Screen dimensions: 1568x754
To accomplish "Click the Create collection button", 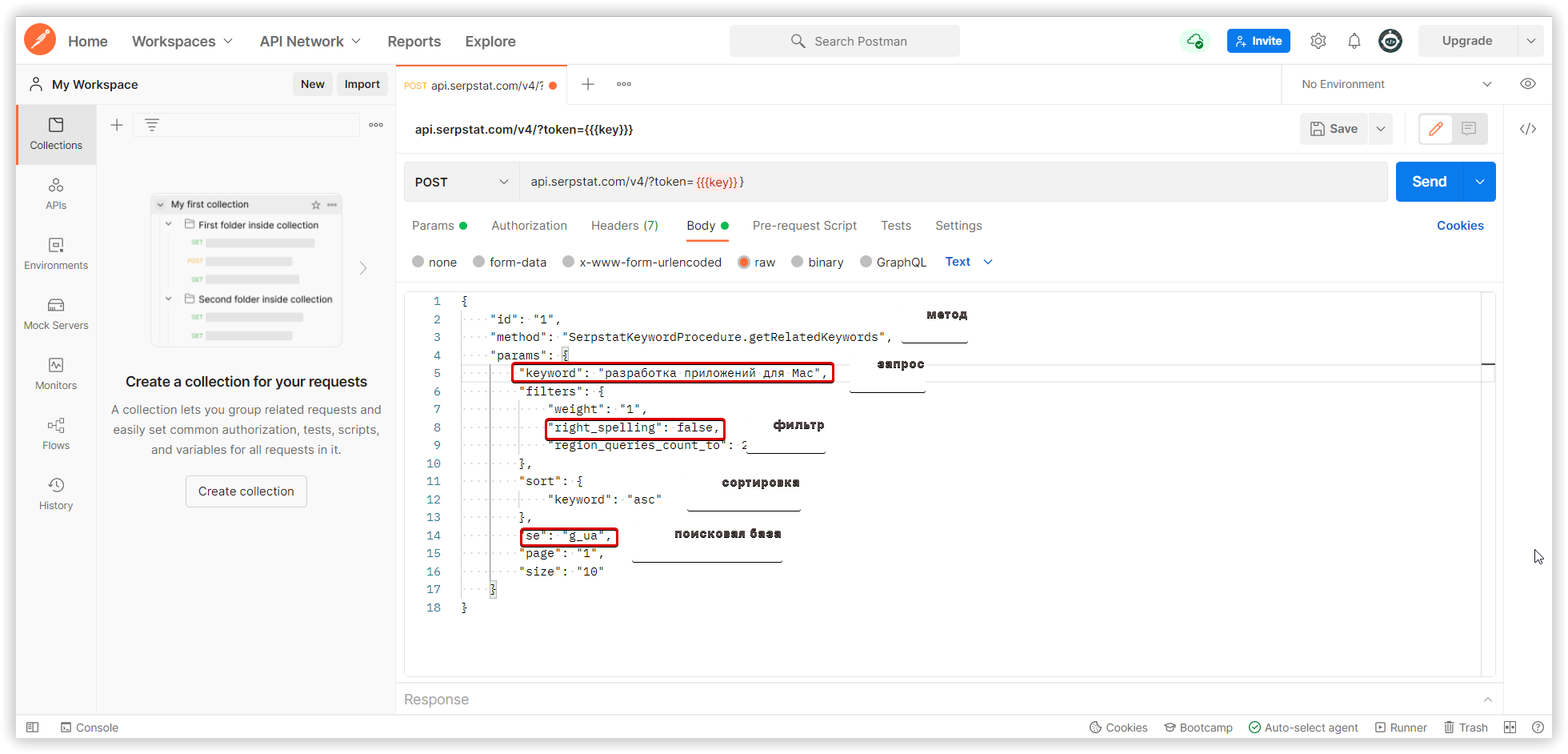I will (246, 491).
